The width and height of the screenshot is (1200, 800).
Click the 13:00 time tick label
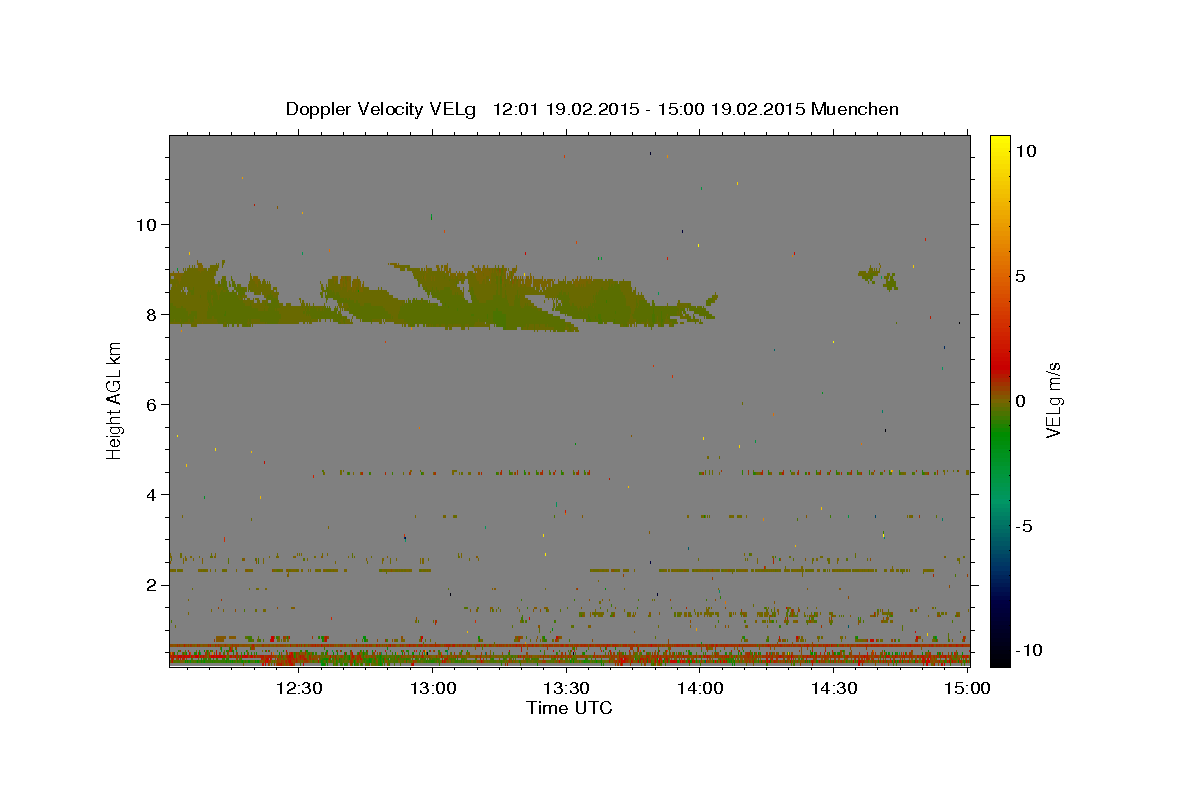click(432, 688)
